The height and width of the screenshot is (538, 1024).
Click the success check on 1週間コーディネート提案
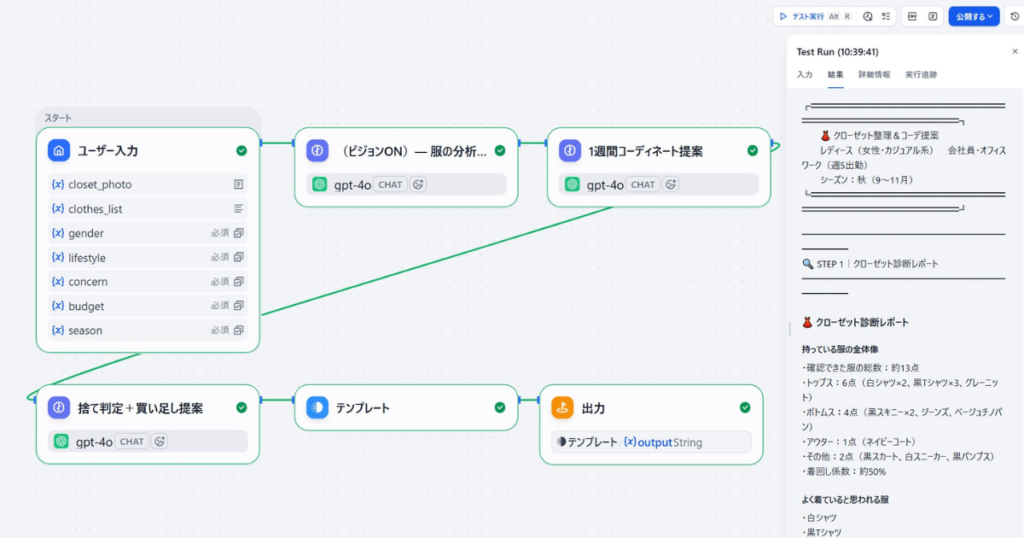pyautogui.click(x=752, y=151)
